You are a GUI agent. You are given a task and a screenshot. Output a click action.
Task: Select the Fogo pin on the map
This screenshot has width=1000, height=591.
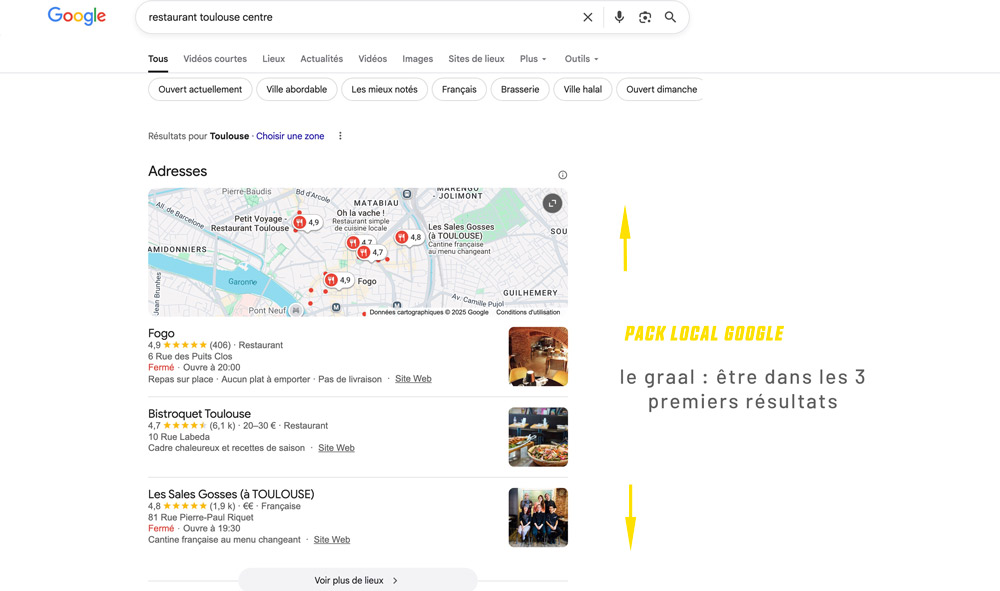click(x=330, y=280)
